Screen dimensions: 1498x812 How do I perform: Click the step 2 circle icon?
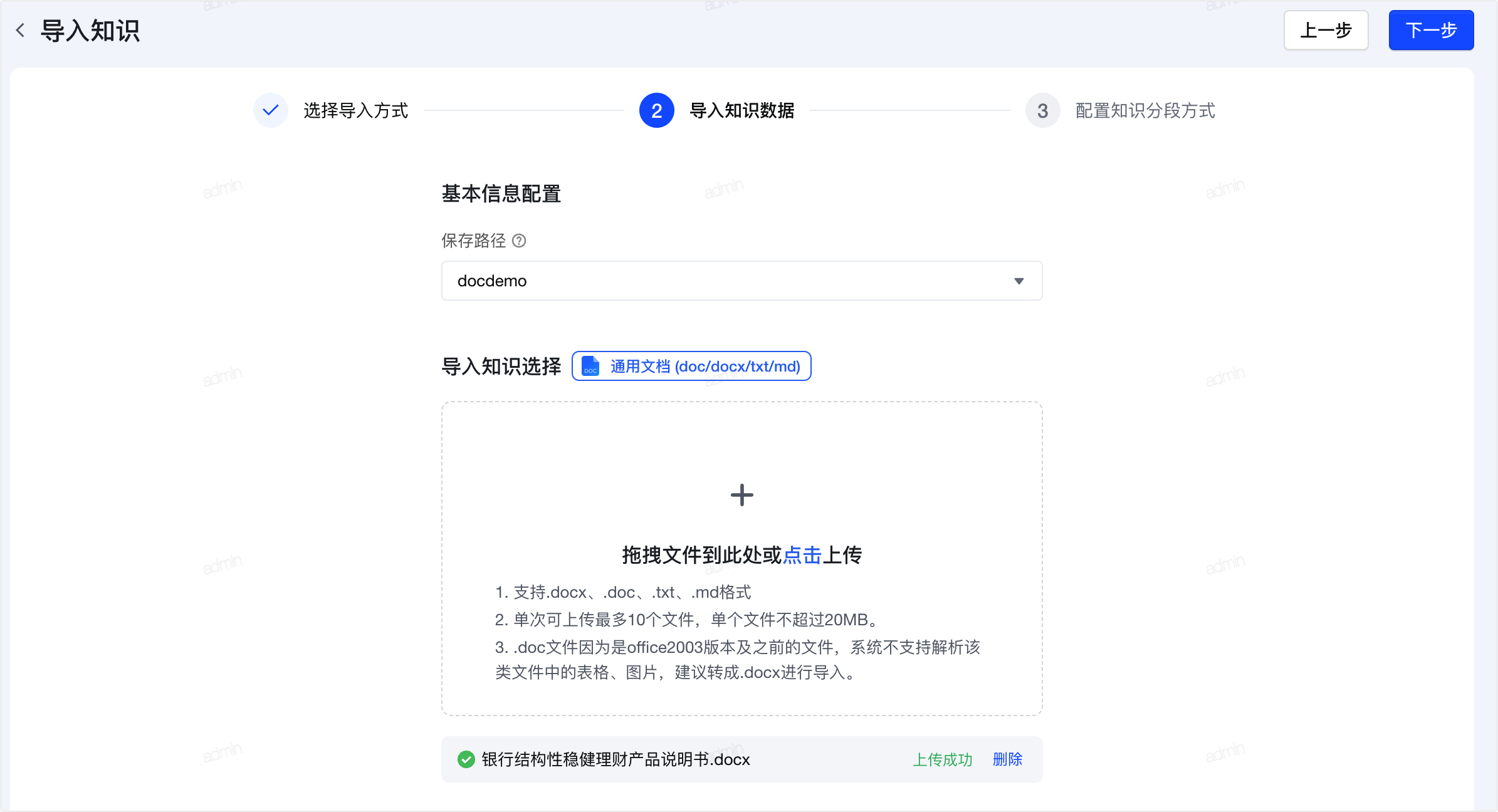point(656,110)
